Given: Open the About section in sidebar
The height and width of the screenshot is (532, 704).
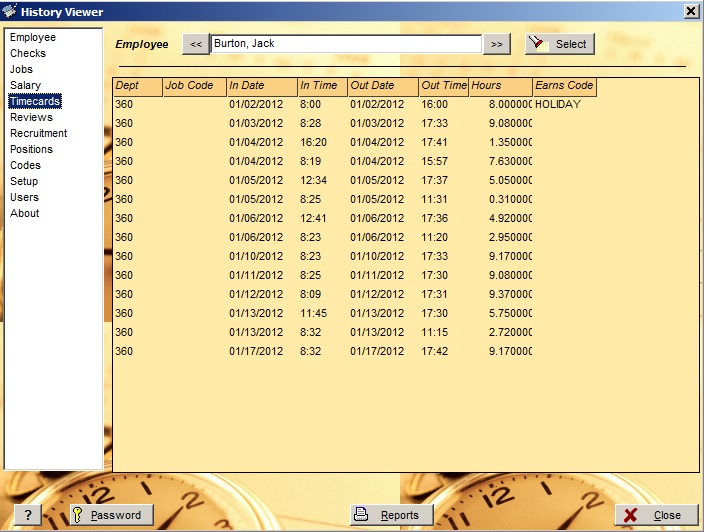Looking at the screenshot, I should click(25, 213).
